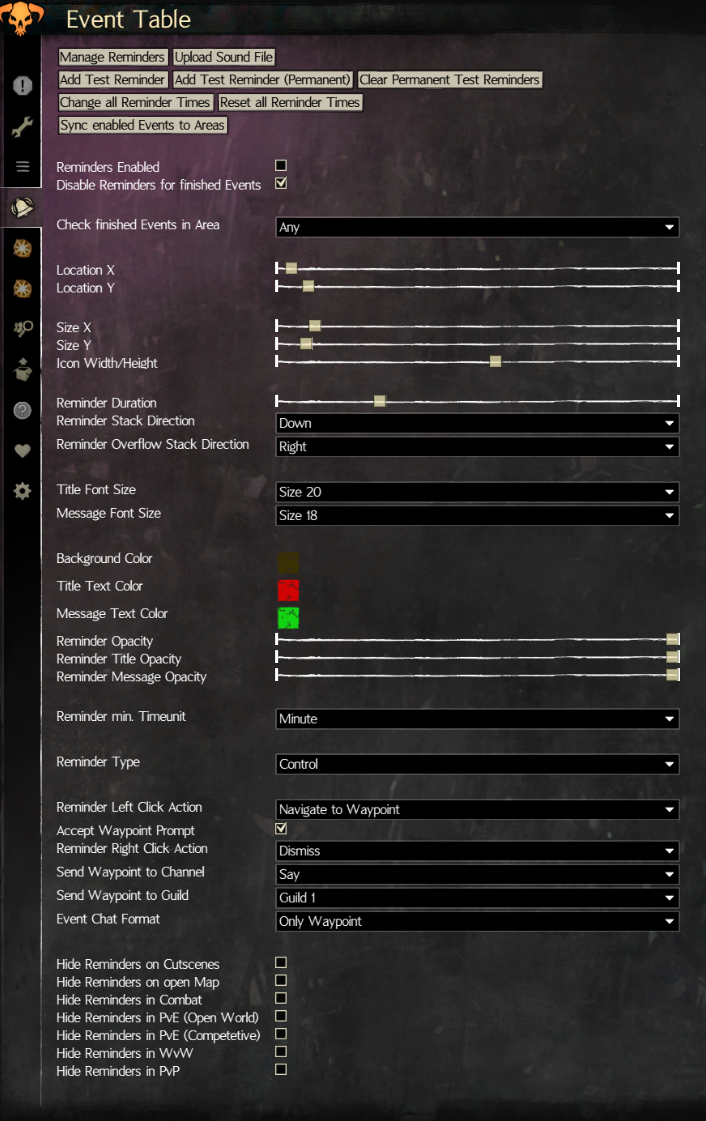The width and height of the screenshot is (706, 1121).
Task: Click the Manage Reminders button
Action: (x=112, y=57)
